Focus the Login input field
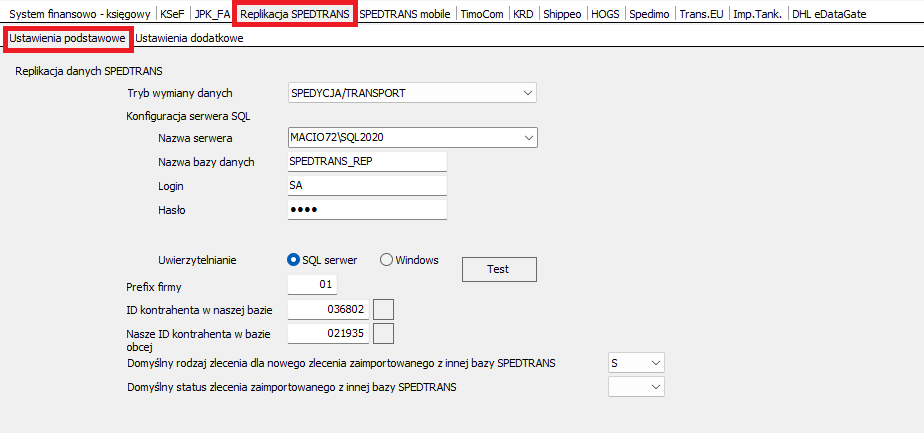 (x=366, y=185)
